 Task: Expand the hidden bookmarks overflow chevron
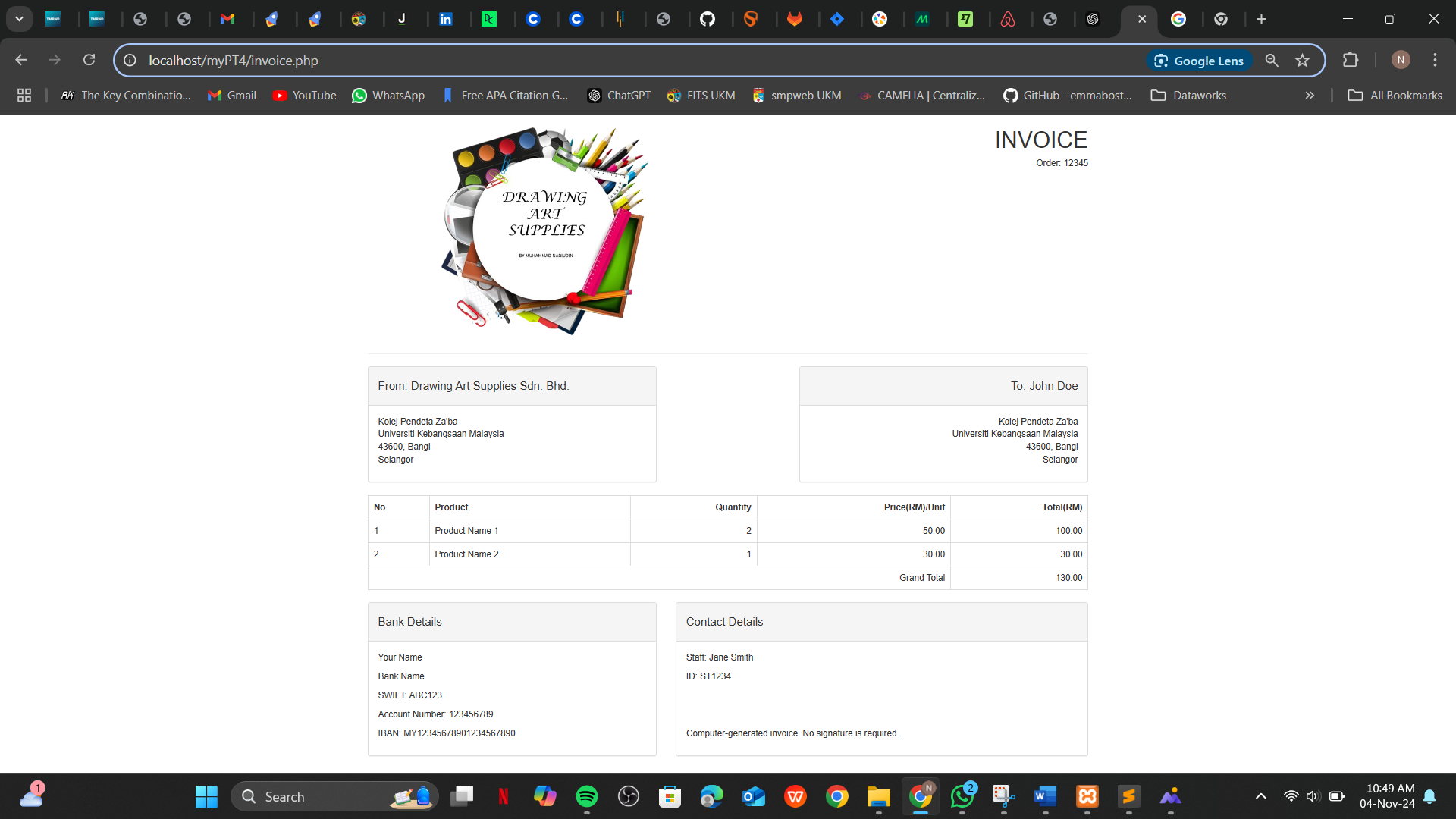pos(1309,95)
